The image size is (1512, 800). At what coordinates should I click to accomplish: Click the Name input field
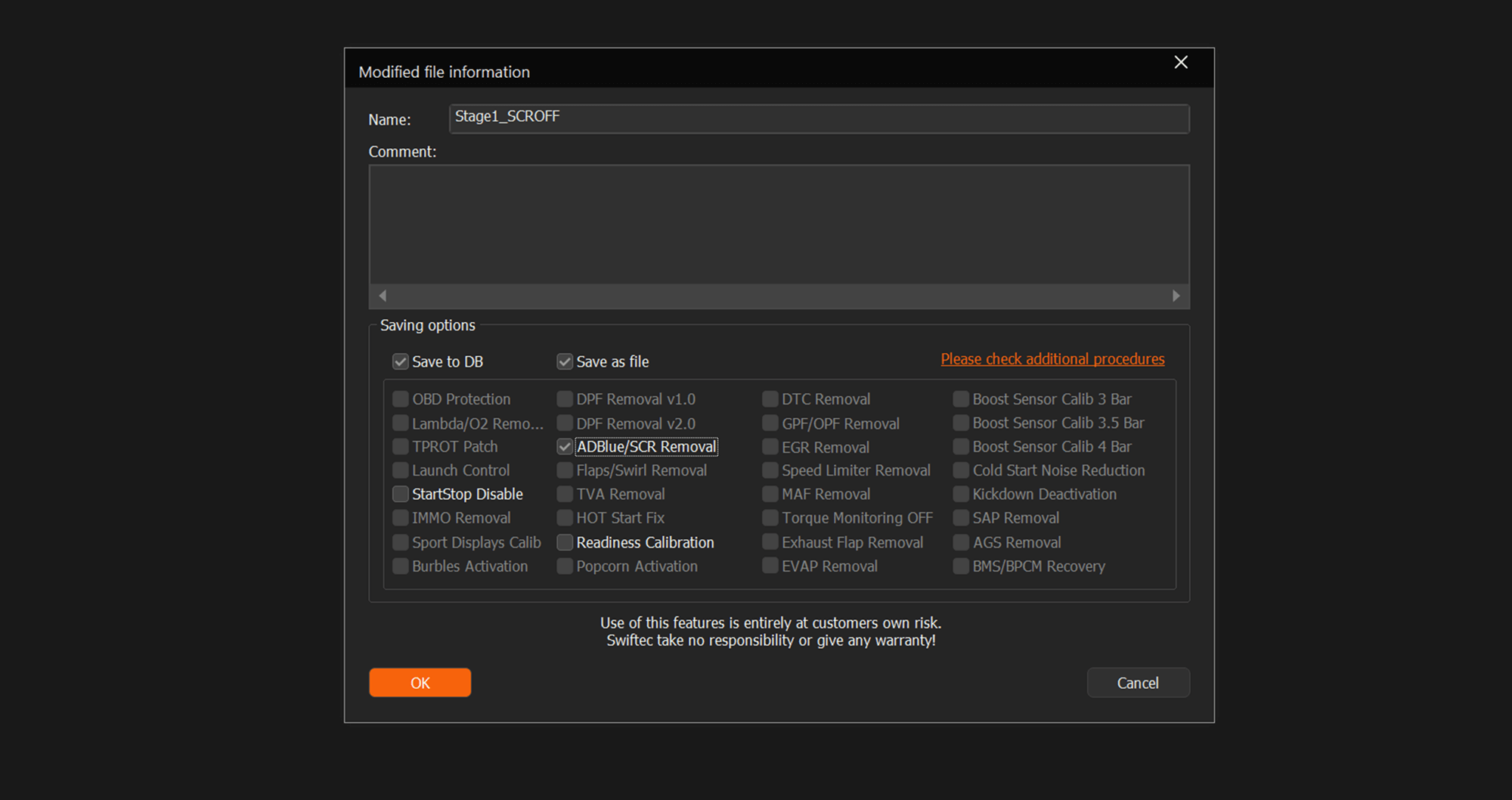point(818,119)
